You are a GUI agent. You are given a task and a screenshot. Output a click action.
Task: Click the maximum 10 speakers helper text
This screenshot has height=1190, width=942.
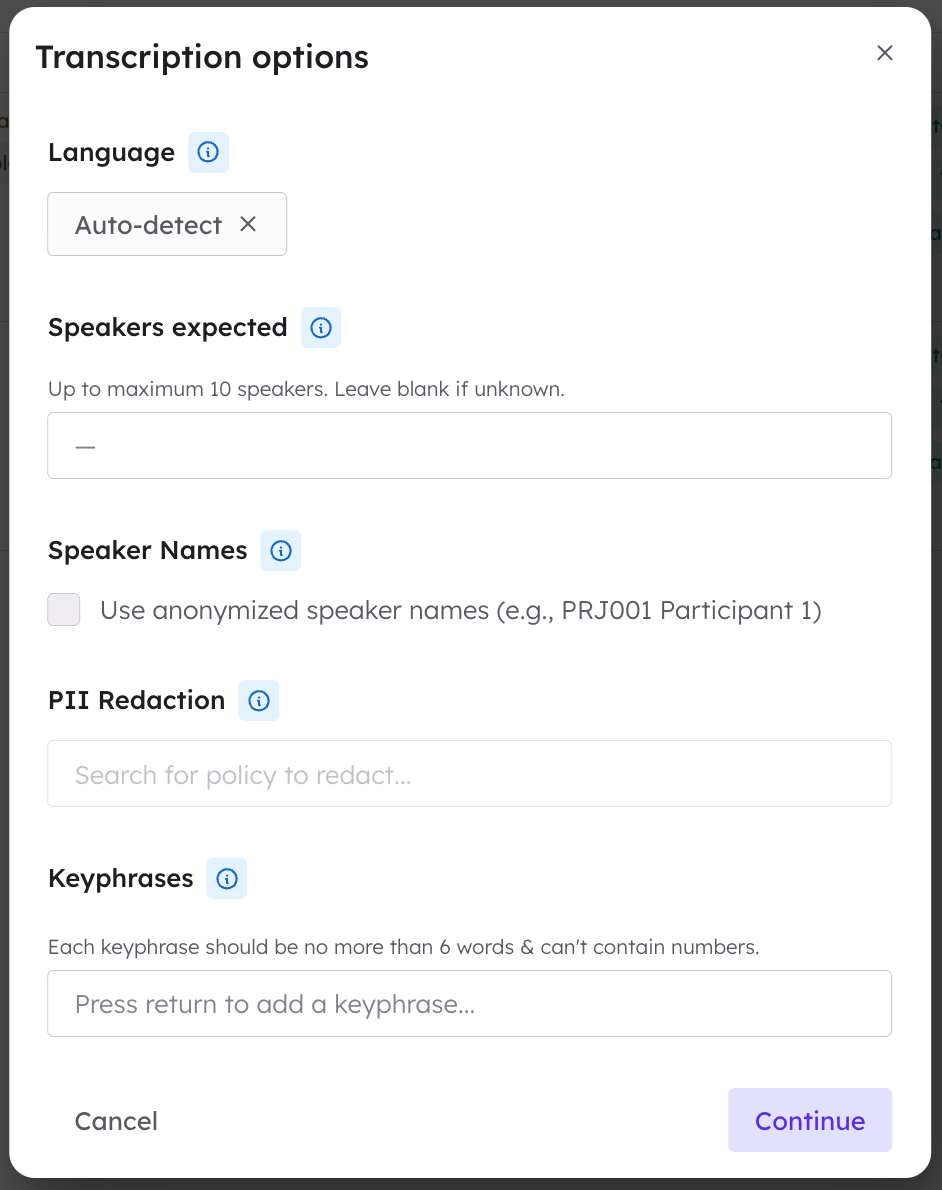(305, 389)
